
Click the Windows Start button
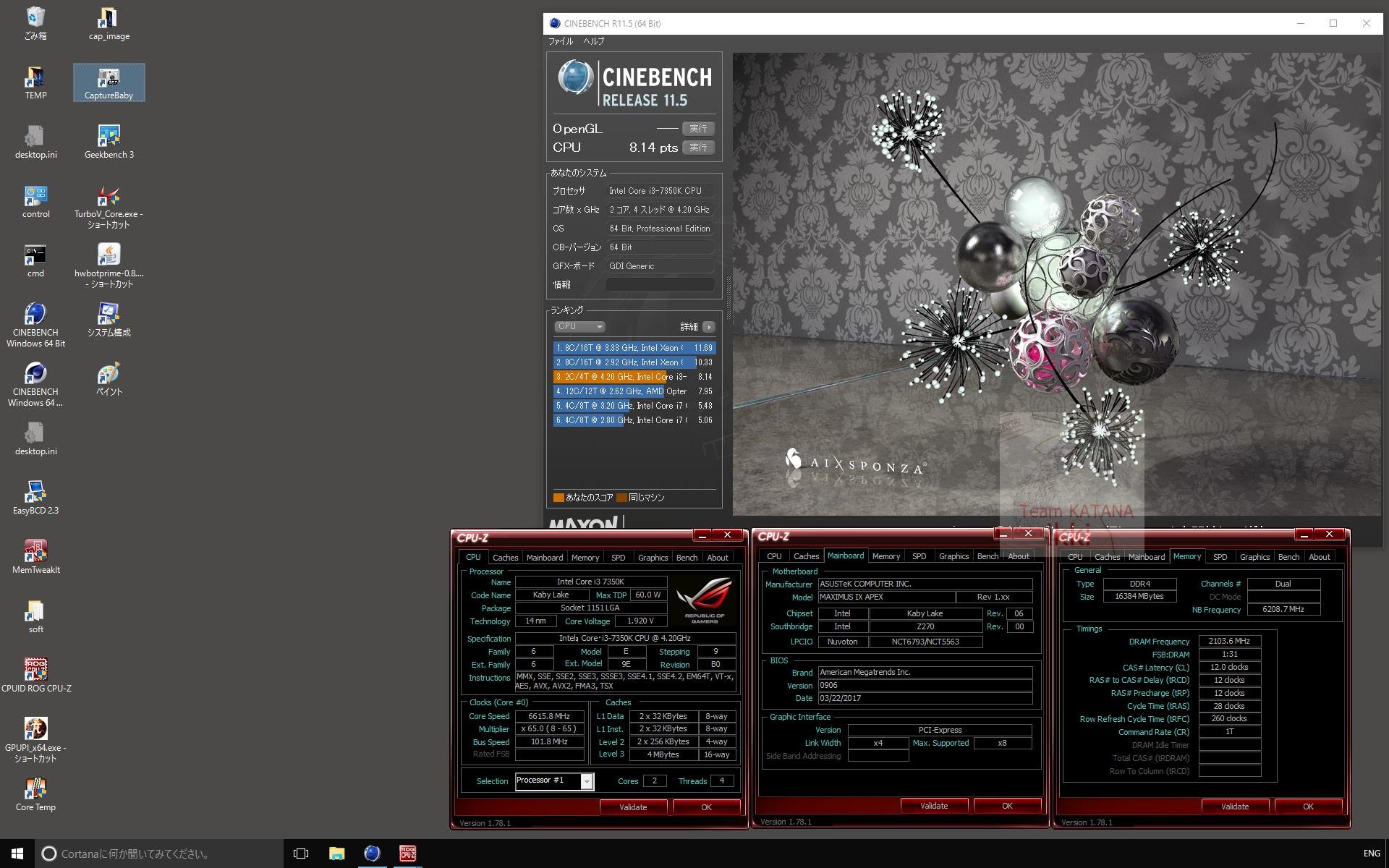coord(17,854)
